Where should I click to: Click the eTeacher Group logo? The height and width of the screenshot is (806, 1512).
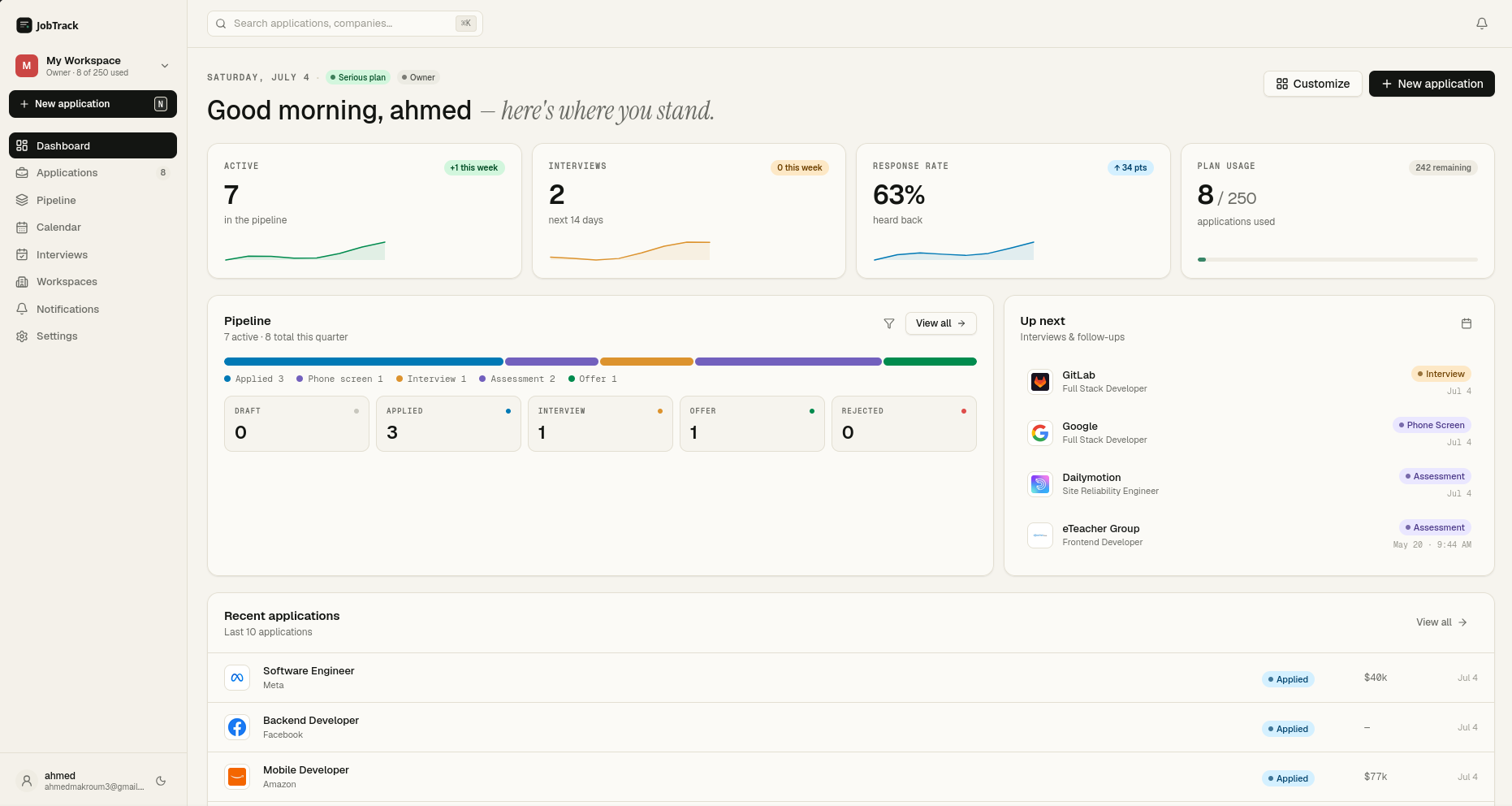1040,535
